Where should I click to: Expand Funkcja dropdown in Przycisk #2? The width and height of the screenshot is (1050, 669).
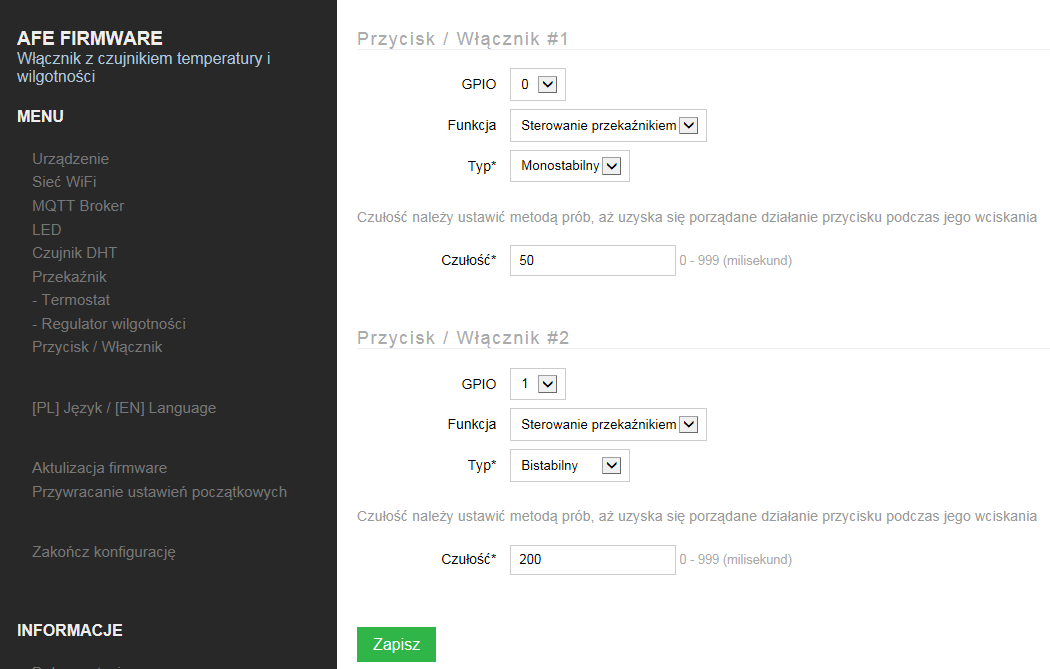click(x=608, y=425)
